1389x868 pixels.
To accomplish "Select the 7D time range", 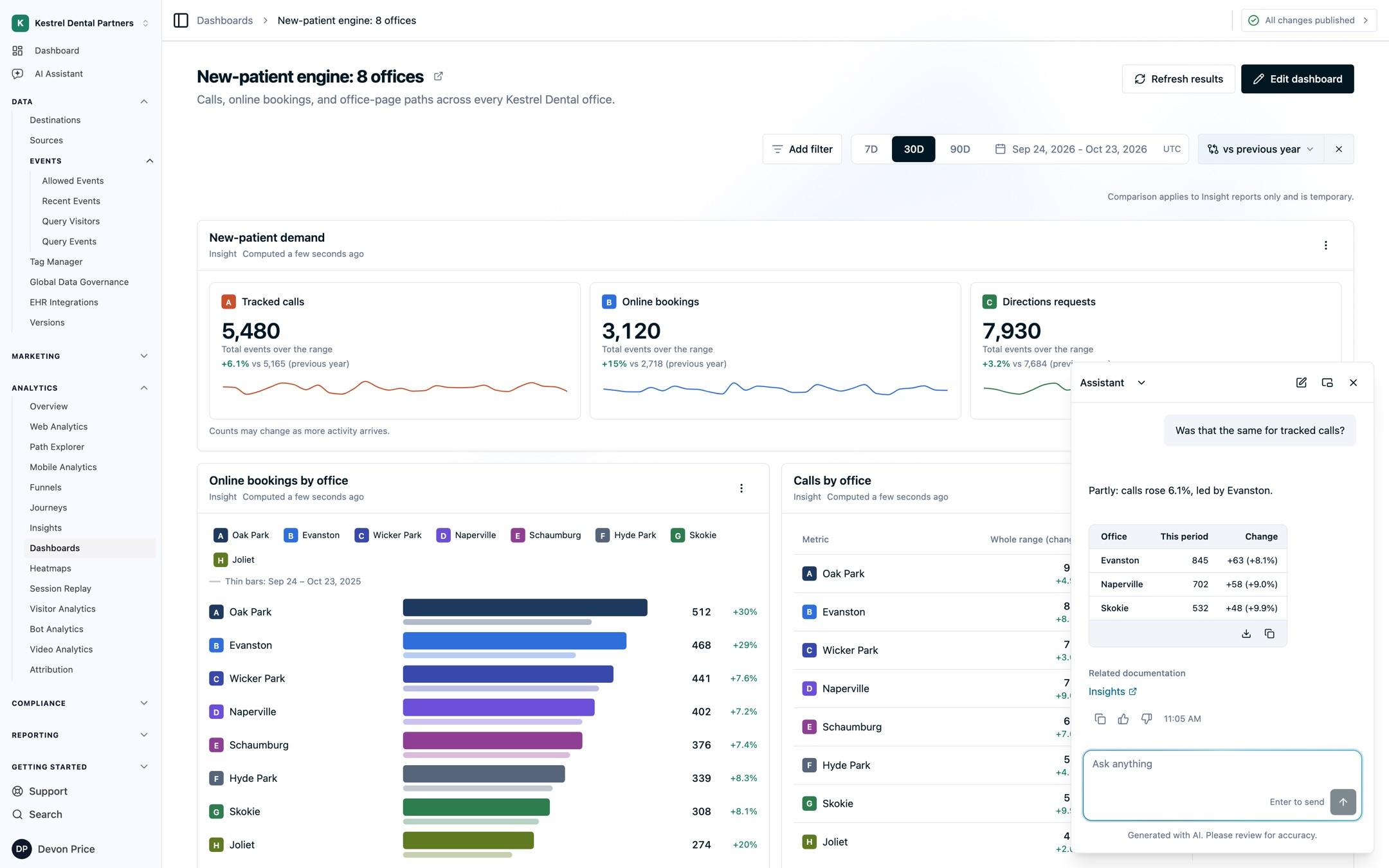I will coord(871,149).
